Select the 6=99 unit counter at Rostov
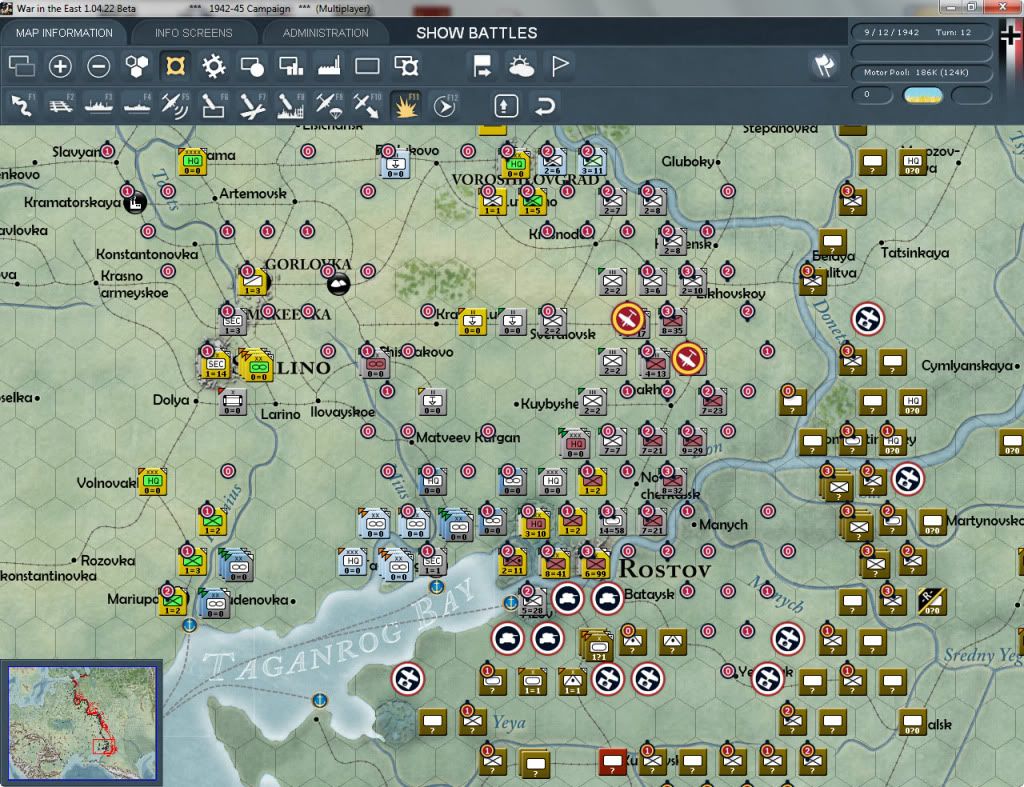Image resolution: width=1024 pixels, height=787 pixels. pyautogui.click(x=596, y=564)
